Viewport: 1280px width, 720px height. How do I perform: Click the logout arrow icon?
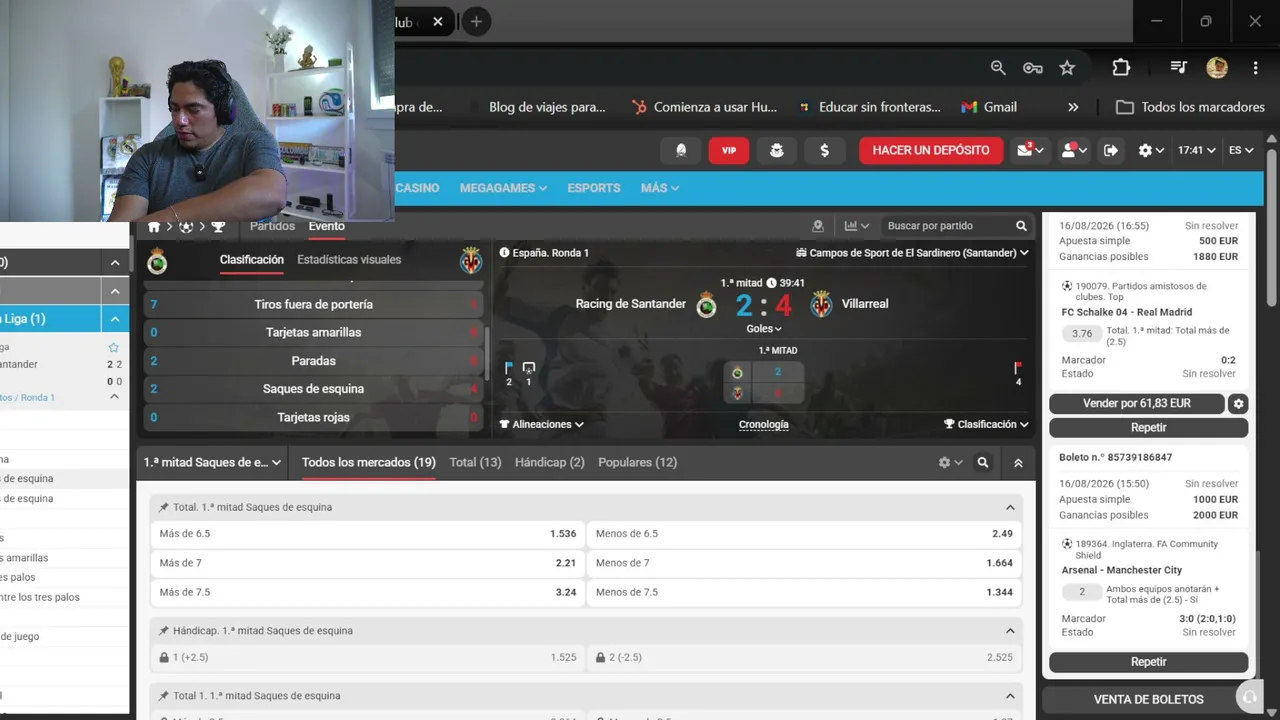click(1111, 150)
